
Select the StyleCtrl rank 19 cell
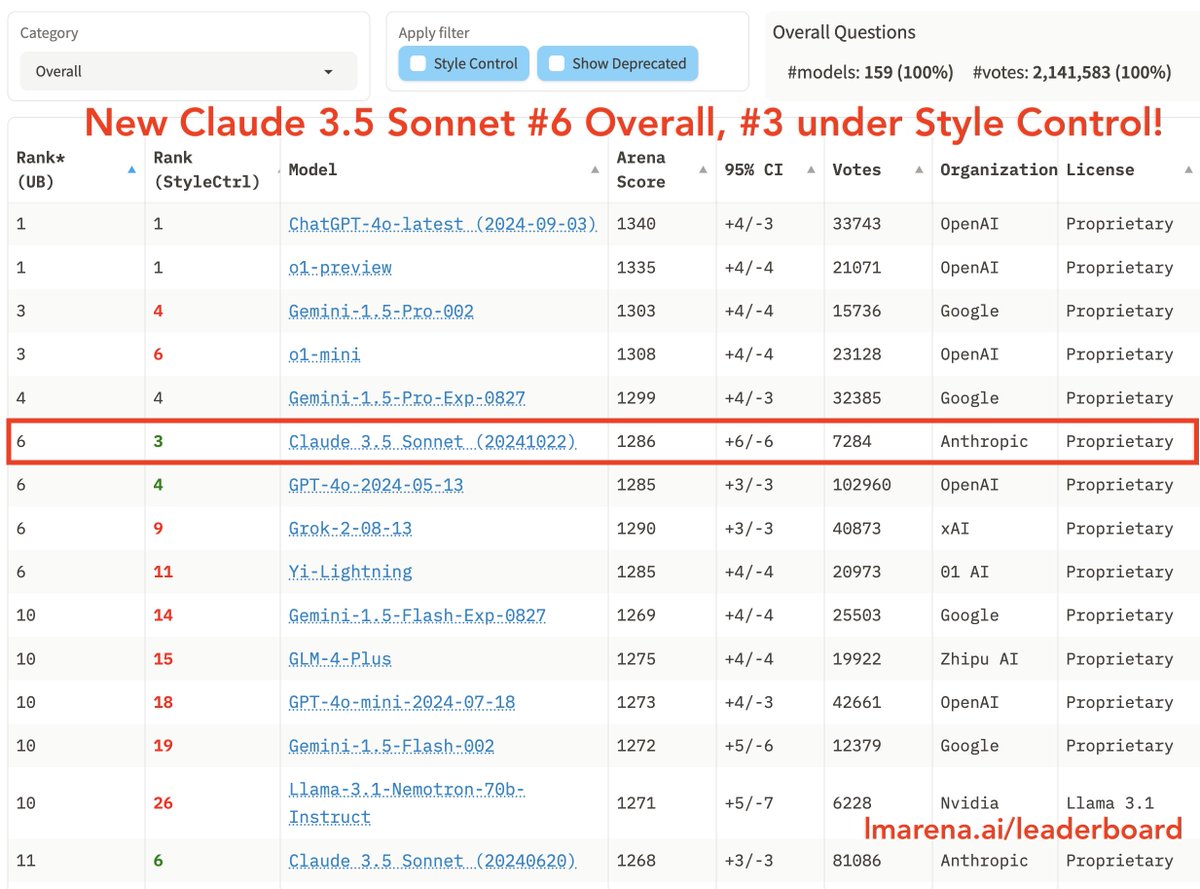coord(163,746)
